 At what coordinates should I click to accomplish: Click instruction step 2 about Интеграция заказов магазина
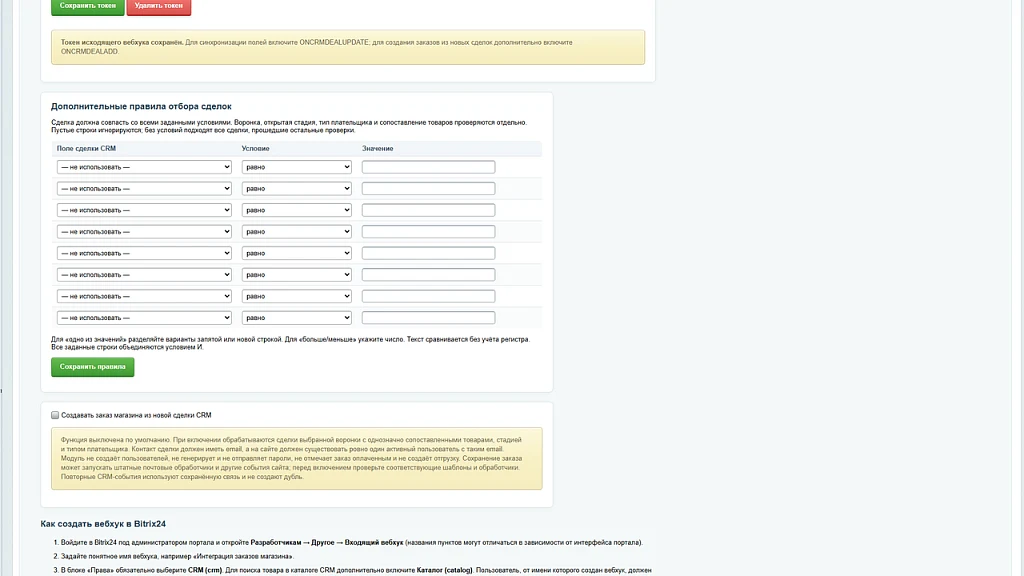[177, 556]
